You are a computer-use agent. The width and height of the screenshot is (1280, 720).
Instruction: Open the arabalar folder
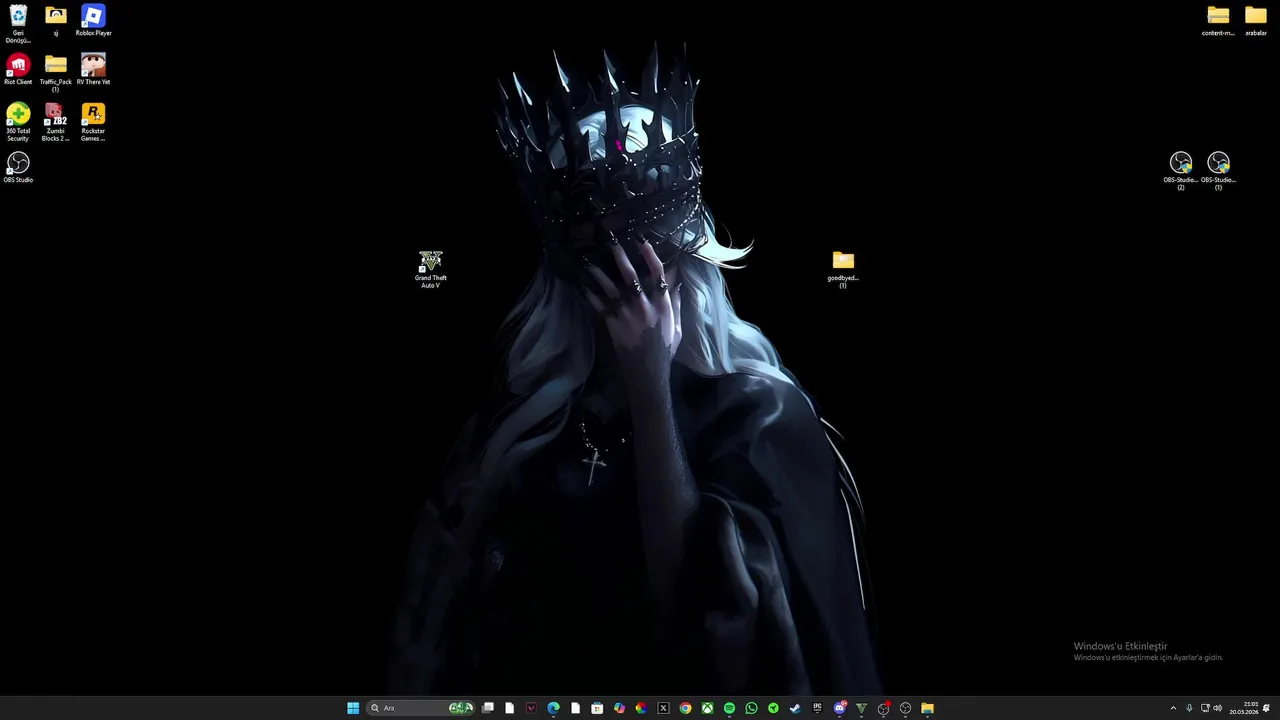click(1256, 21)
